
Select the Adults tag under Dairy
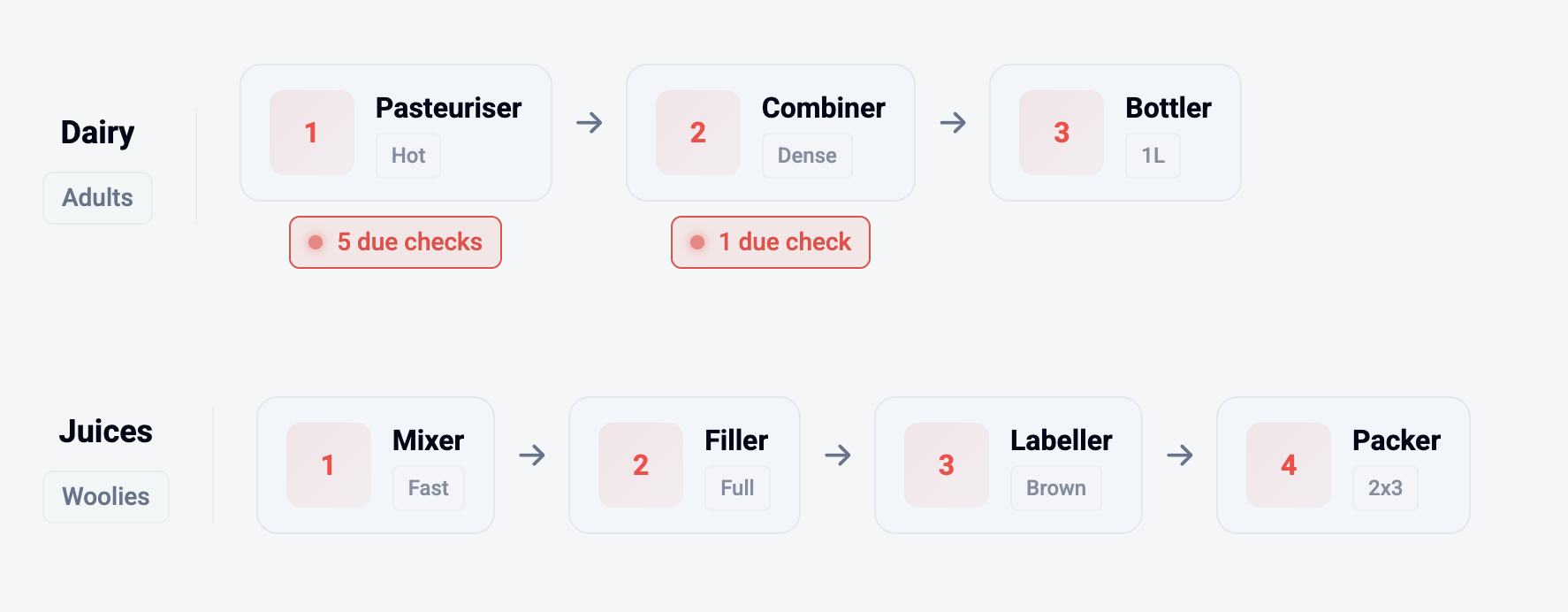[x=97, y=198]
